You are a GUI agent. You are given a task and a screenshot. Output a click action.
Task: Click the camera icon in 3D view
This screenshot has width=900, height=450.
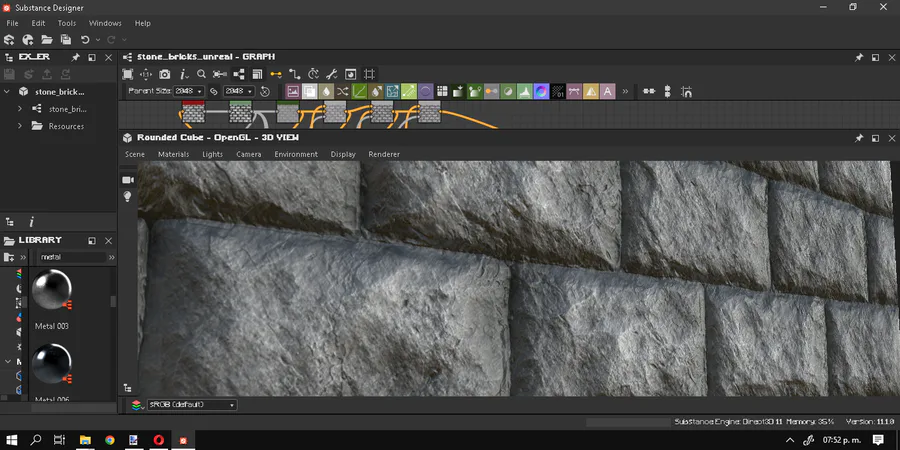click(127, 179)
